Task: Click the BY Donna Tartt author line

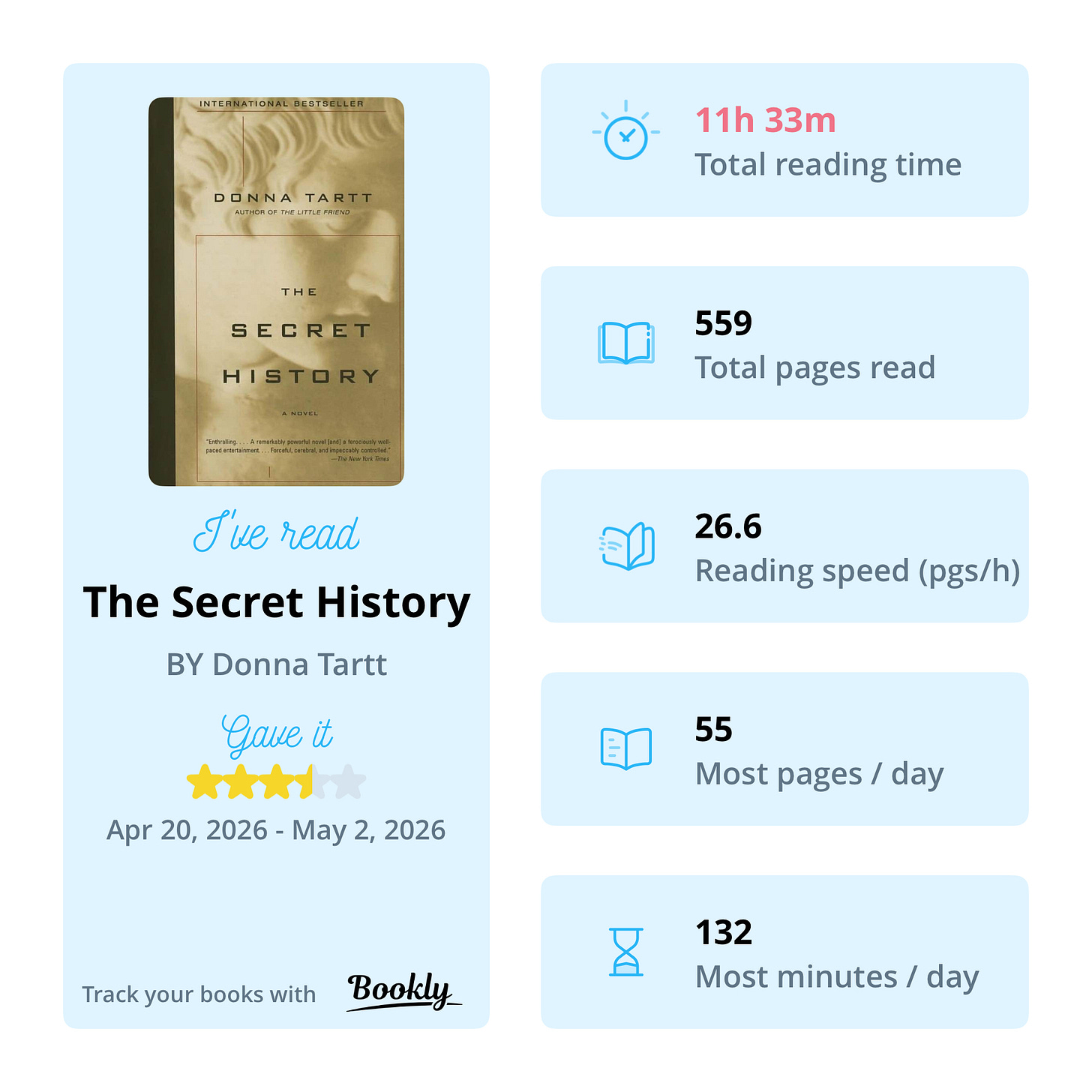Action: click(x=277, y=664)
